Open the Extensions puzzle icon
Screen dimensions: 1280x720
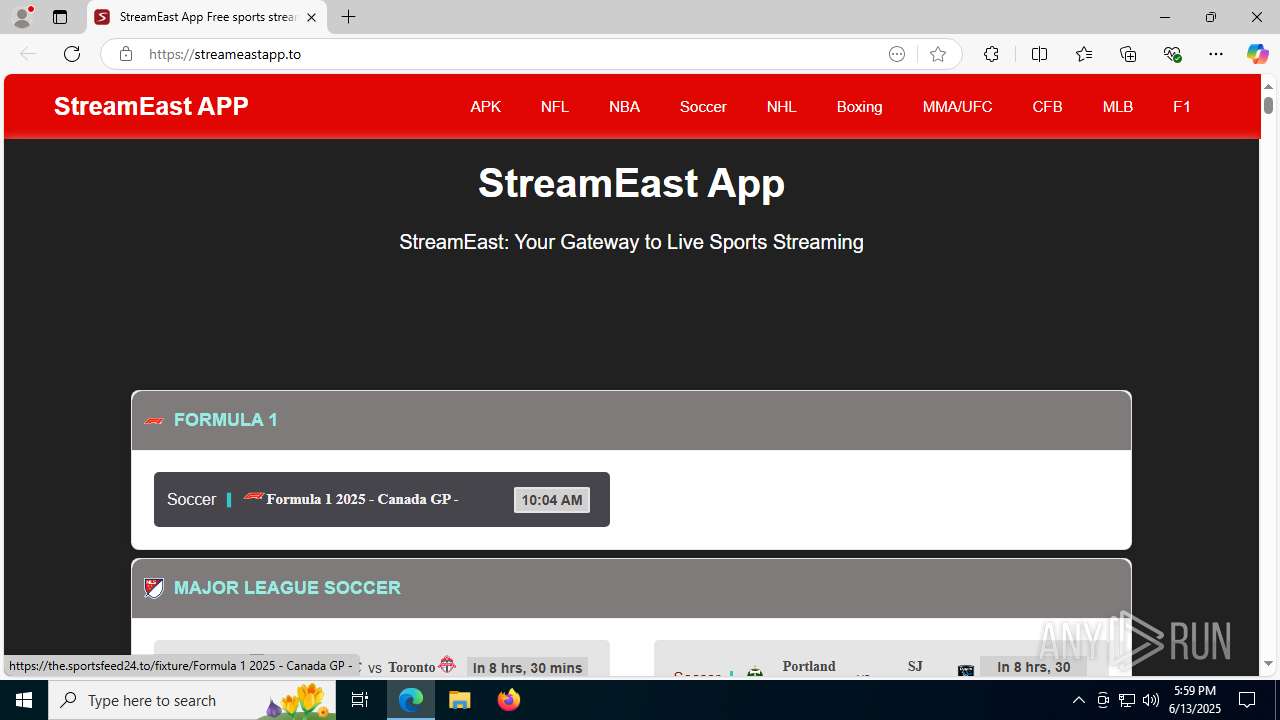[991, 54]
